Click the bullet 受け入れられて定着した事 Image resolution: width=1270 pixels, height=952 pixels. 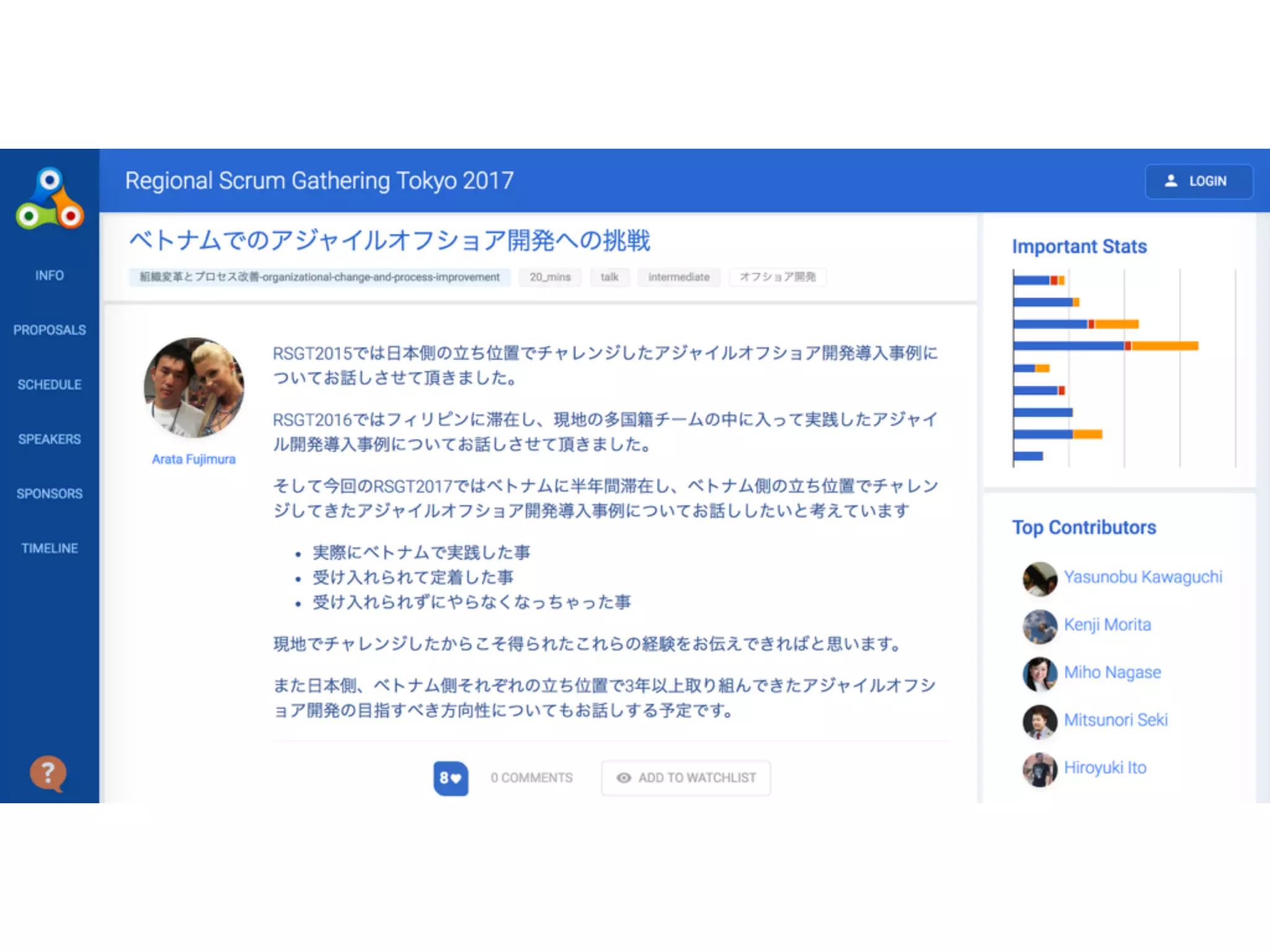coord(413,577)
